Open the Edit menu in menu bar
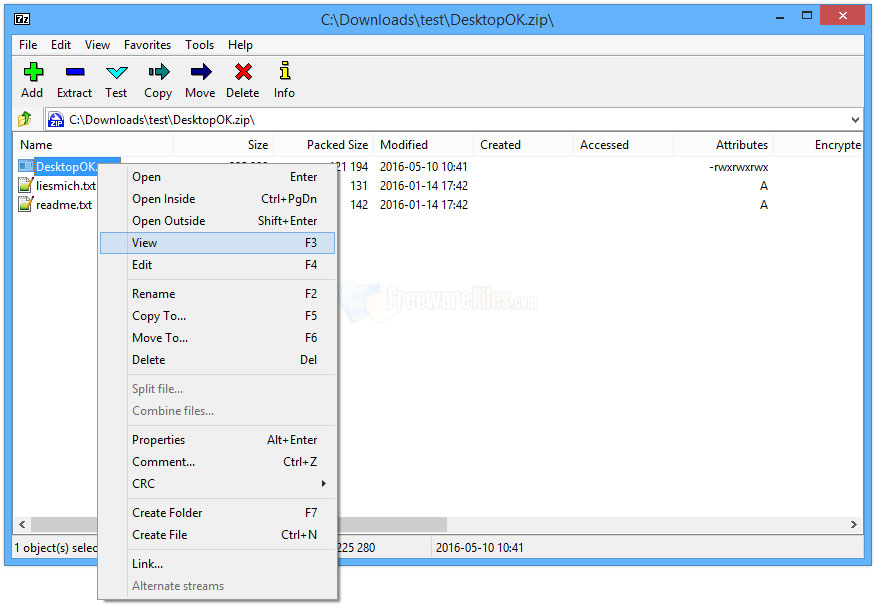This screenshot has width=876, height=605. click(61, 45)
